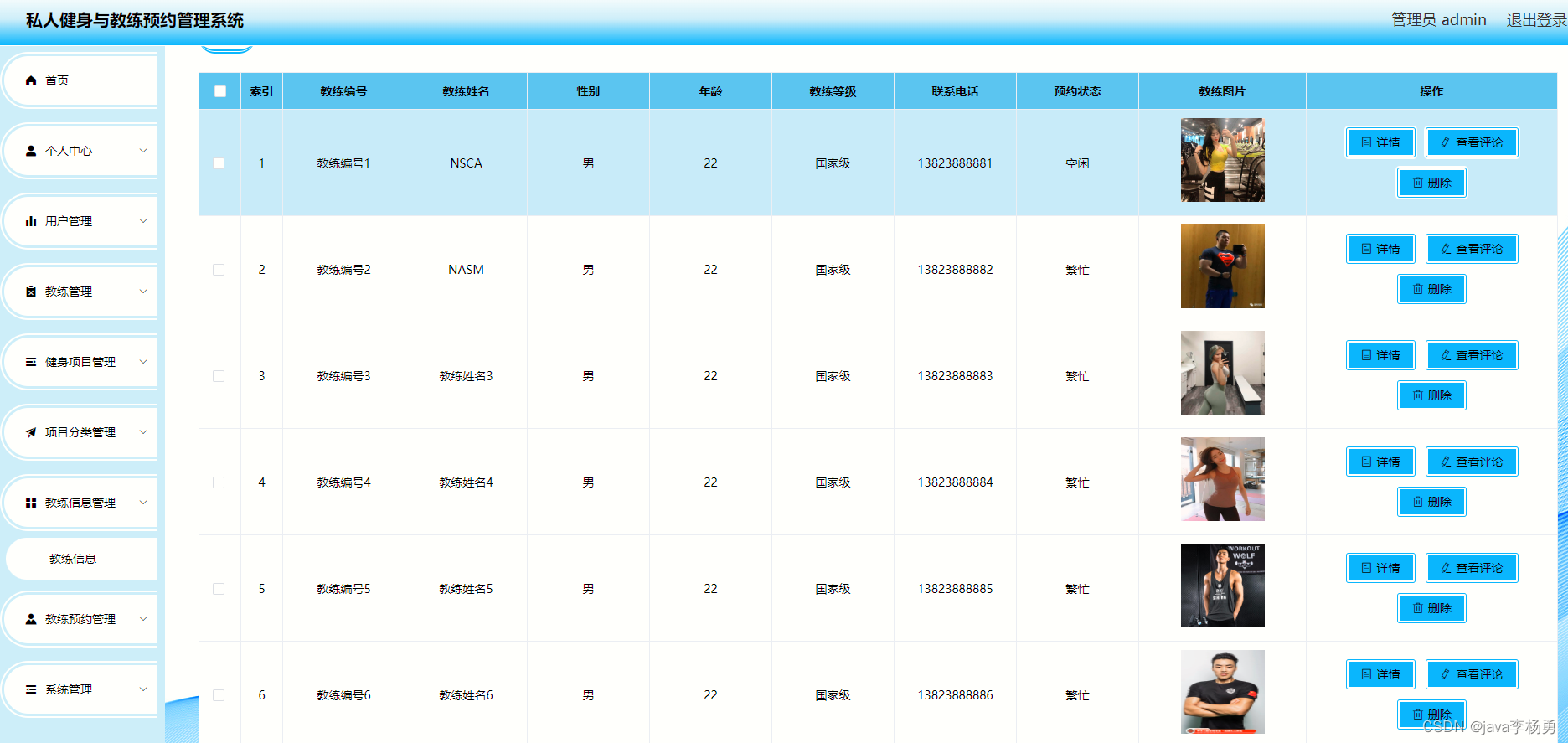Image resolution: width=1568 pixels, height=743 pixels.
Task: Select the header select-all checkbox
Action: click(220, 91)
